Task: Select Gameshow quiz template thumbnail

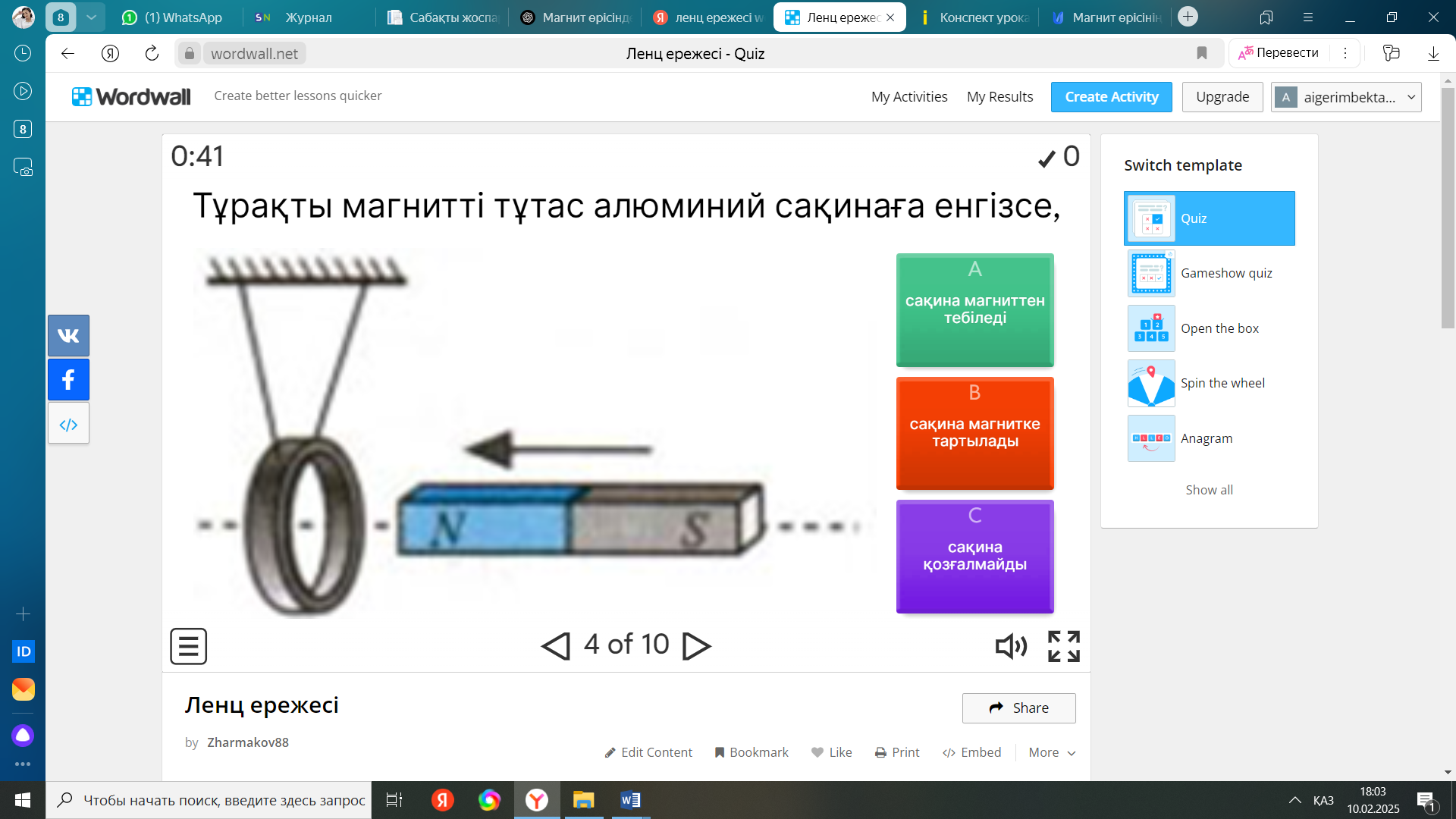Action: coord(1151,273)
